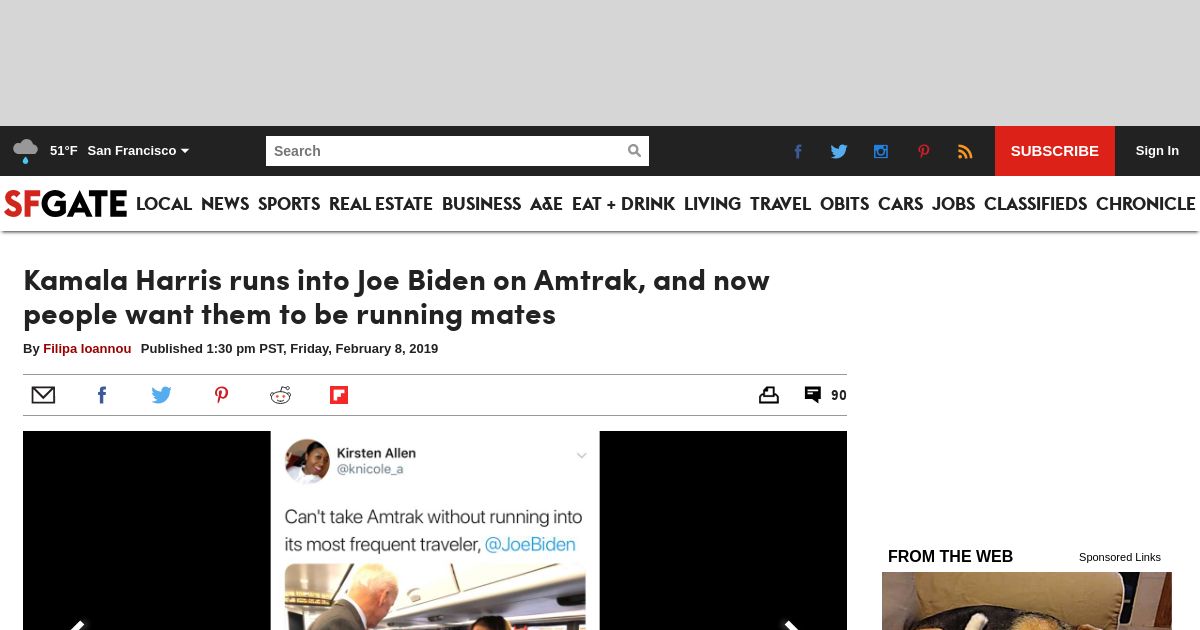Click the Sponsored Links label
This screenshot has height=630, width=1200.
pos(1120,557)
